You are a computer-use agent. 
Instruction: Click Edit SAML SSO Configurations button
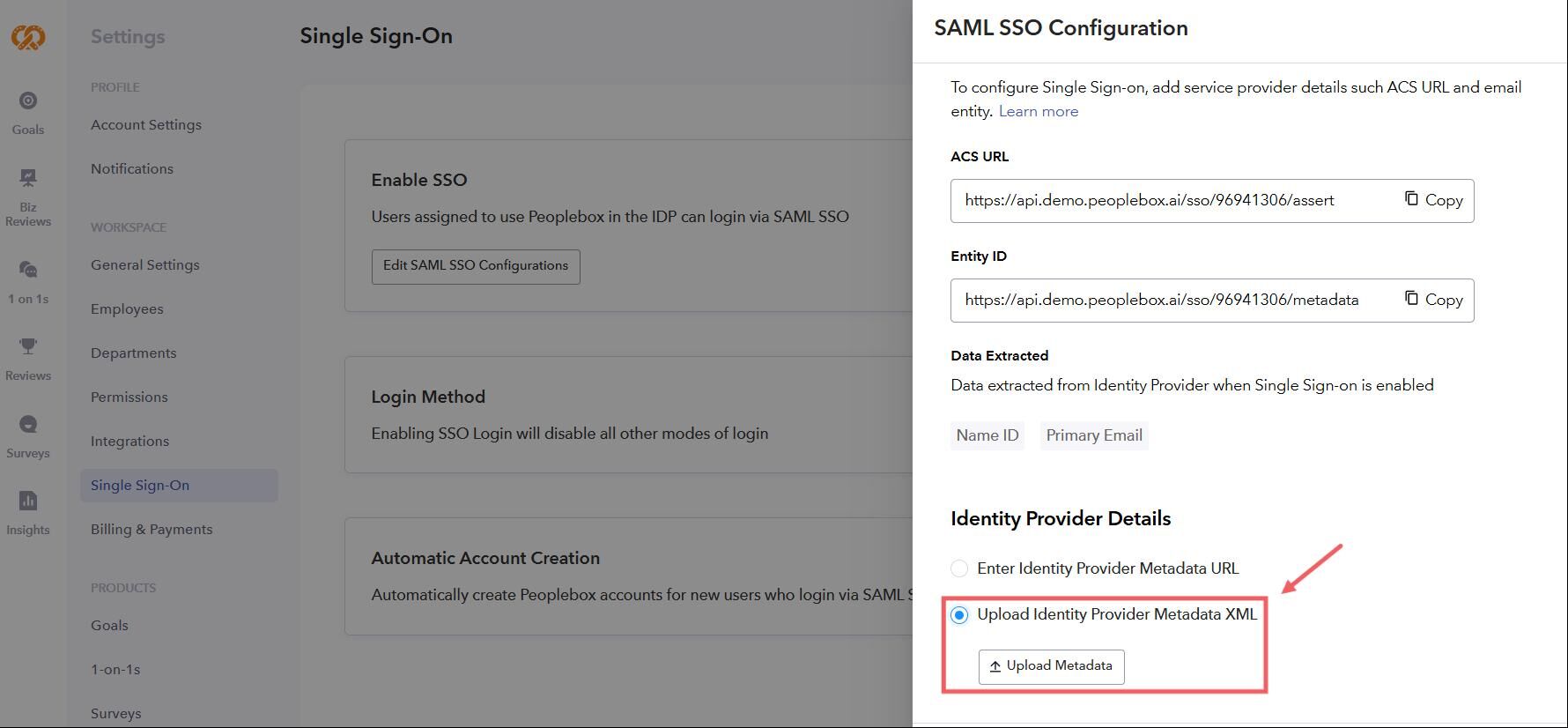476,266
